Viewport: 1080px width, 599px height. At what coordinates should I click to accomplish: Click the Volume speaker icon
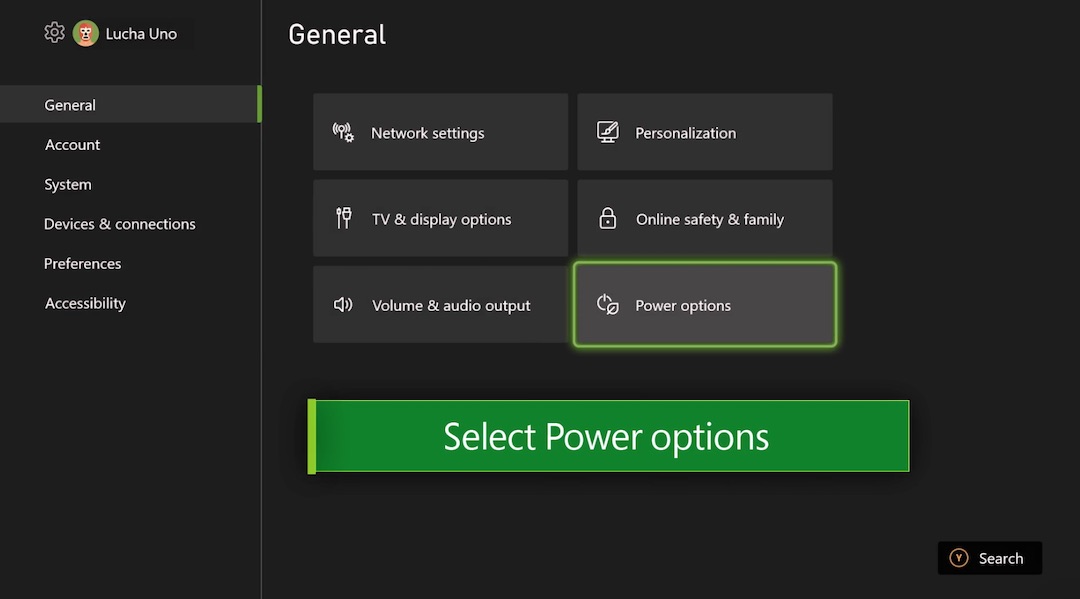pos(343,304)
